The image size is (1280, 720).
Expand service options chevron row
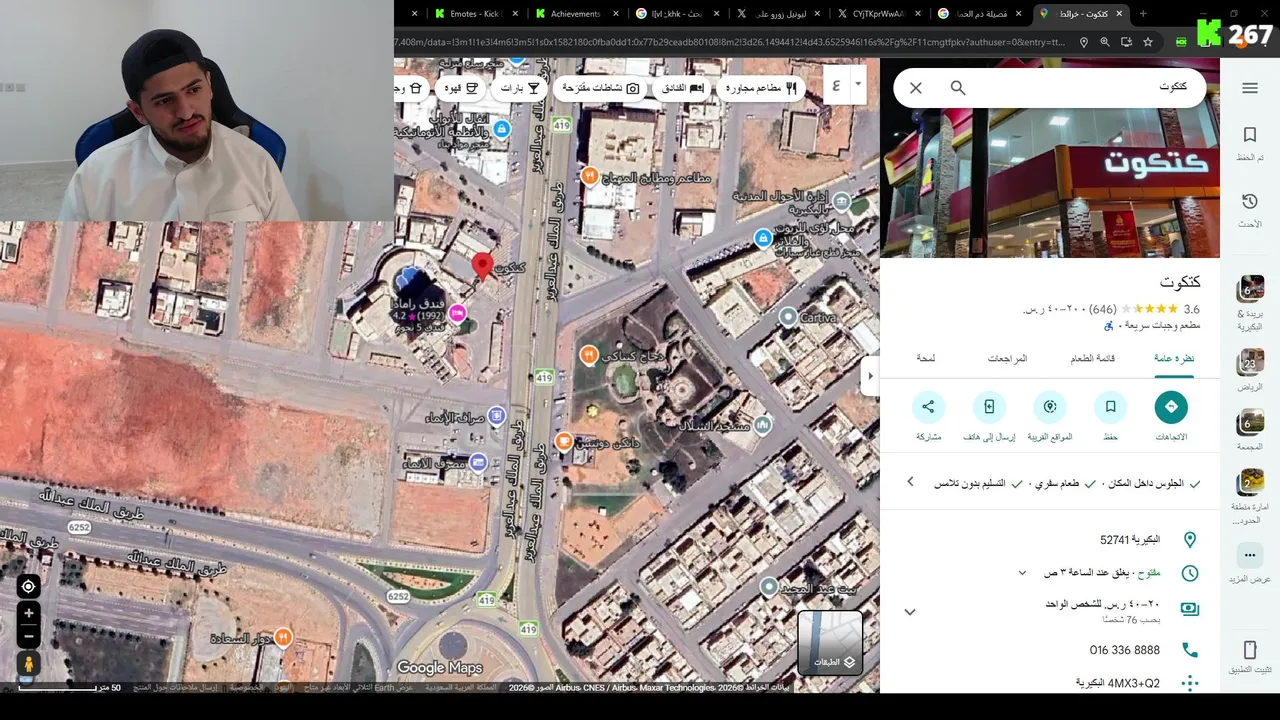[x=910, y=482]
